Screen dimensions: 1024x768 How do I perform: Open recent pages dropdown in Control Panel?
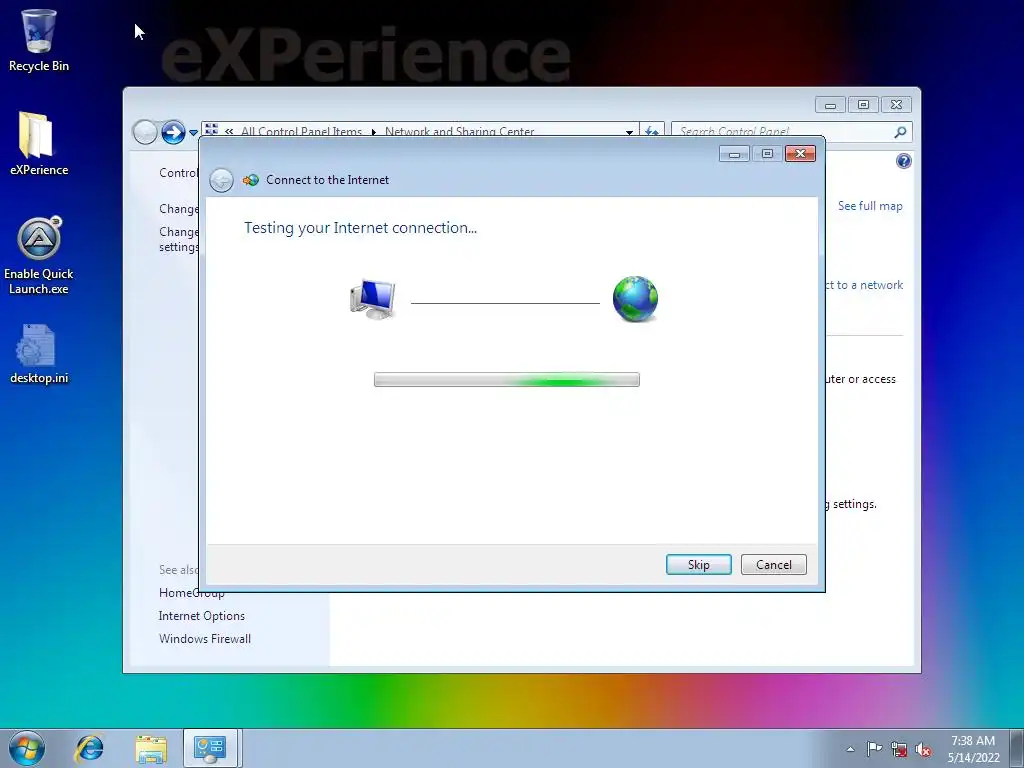coord(193,133)
